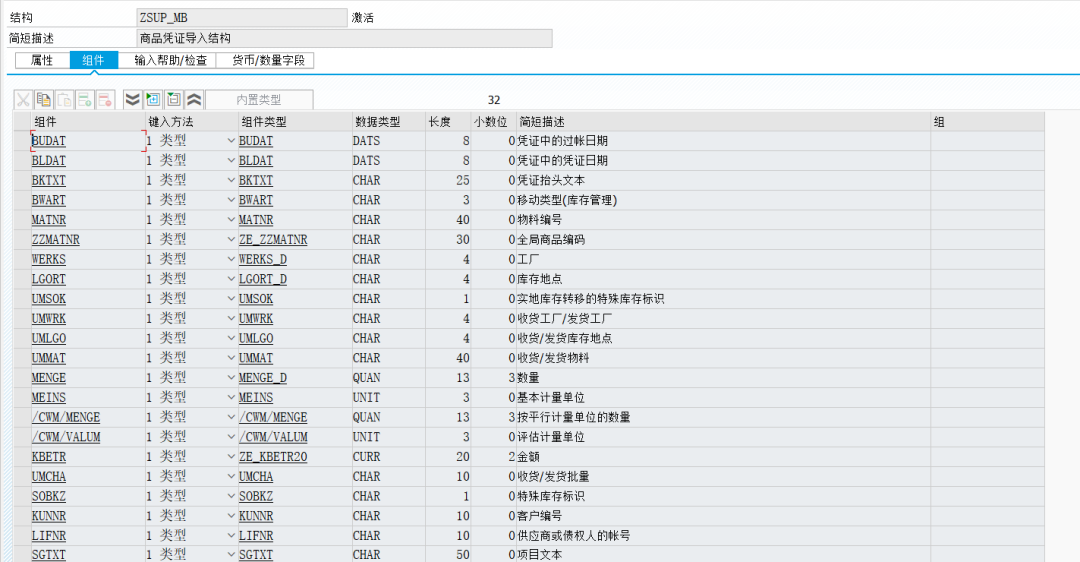The width and height of the screenshot is (1080, 562).
Task: Click the description 移动类型(库存管理)
Action: 567,200
